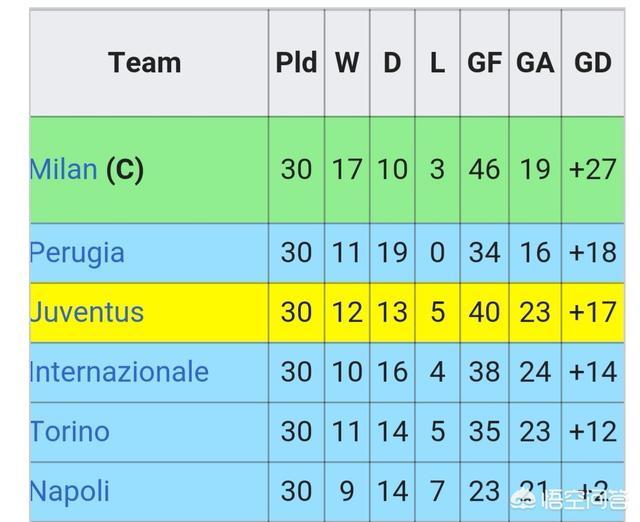The image size is (640, 522).
Task: Select Torino's 11 wins cell
Action: pyautogui.click(x=347, y=432)
